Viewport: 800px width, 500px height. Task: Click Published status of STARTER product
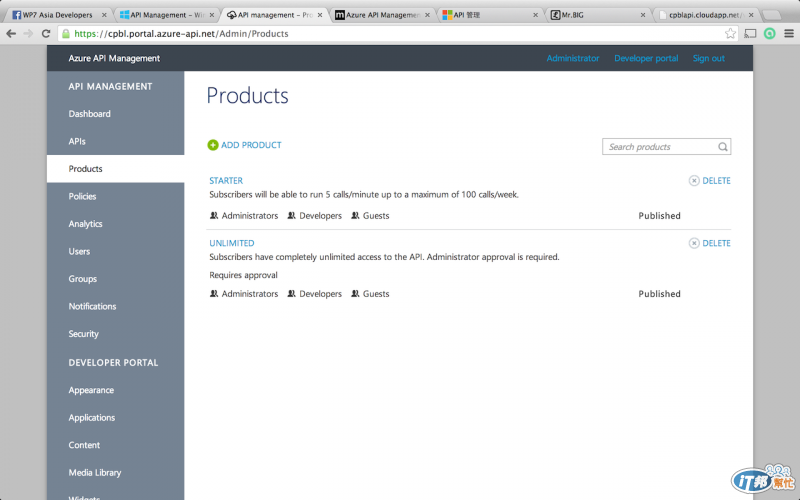(659, 216)
